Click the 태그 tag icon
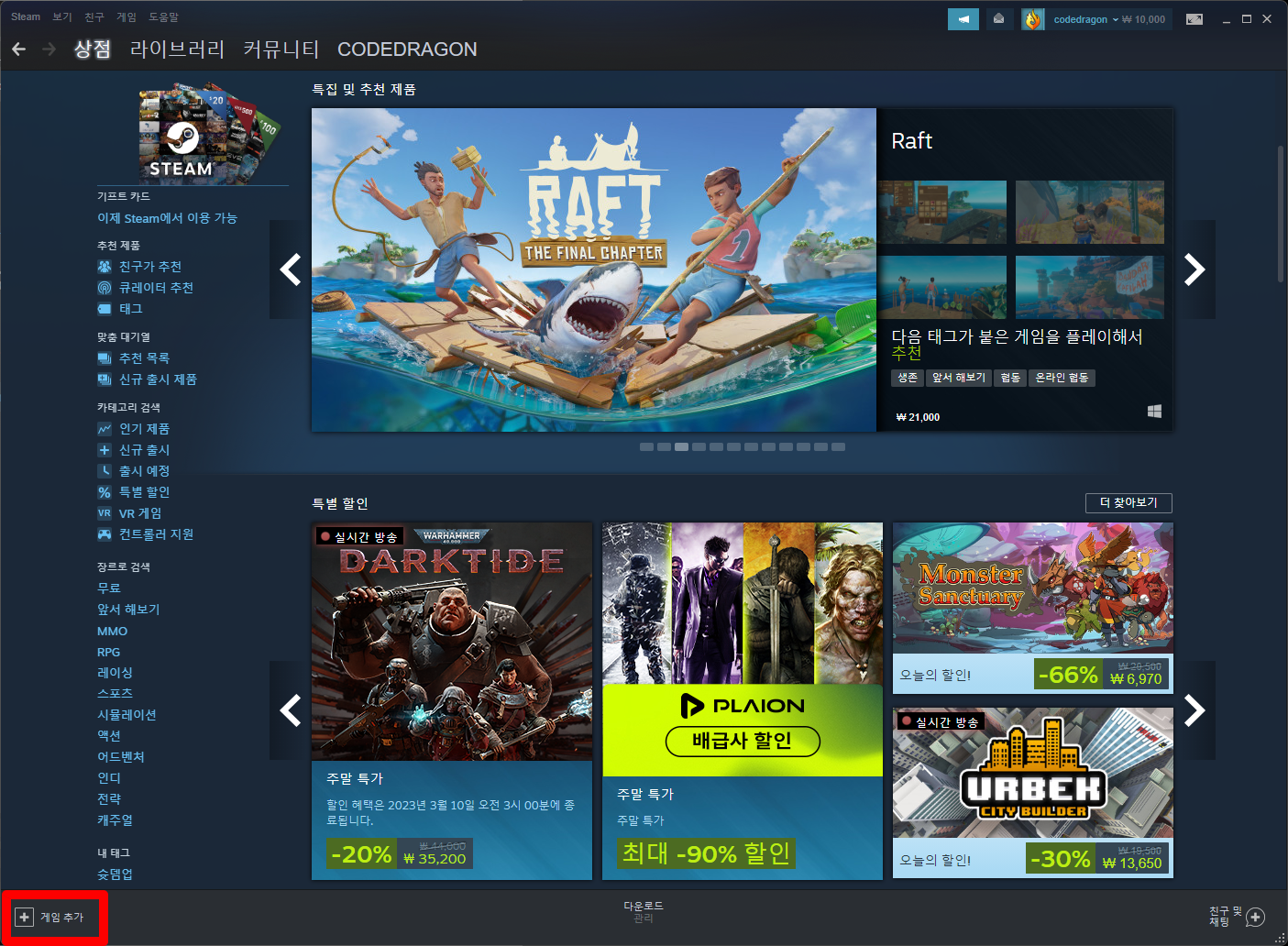Viewport: 1288px width, 946px height. point(105,309)
